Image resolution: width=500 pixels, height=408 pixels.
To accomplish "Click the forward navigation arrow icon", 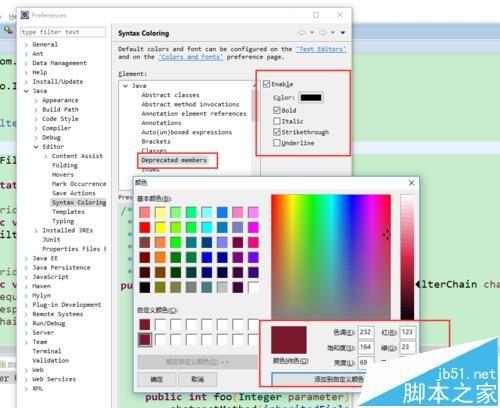I will (323, 33).
